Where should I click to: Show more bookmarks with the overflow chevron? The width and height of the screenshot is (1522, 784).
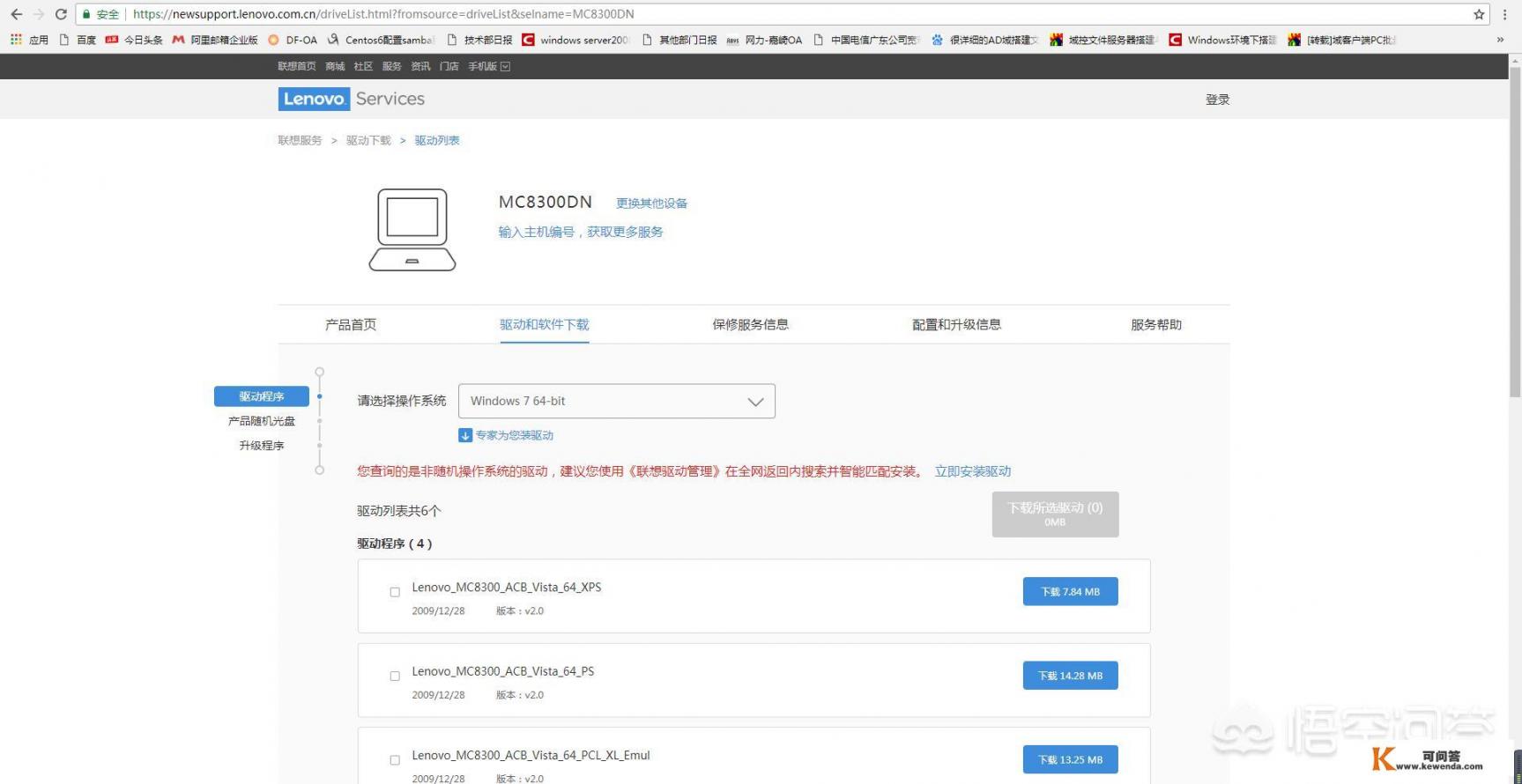[1500, 40]
